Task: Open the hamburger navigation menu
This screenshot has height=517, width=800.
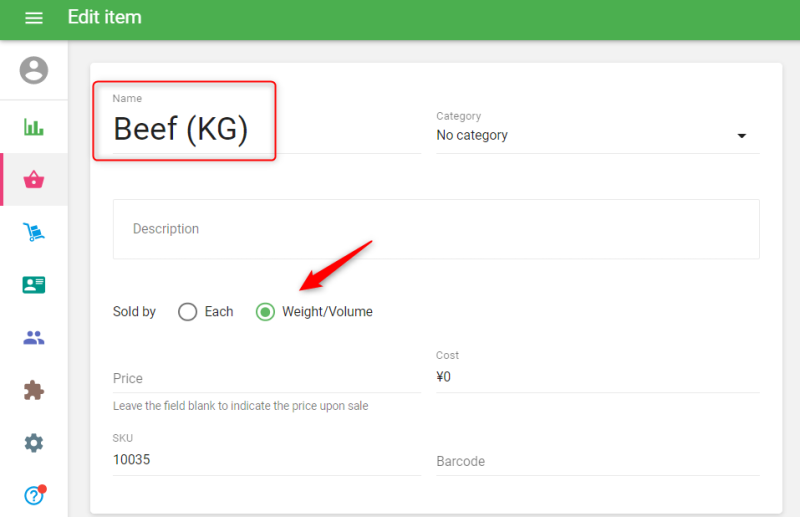Action: [34, 18]
